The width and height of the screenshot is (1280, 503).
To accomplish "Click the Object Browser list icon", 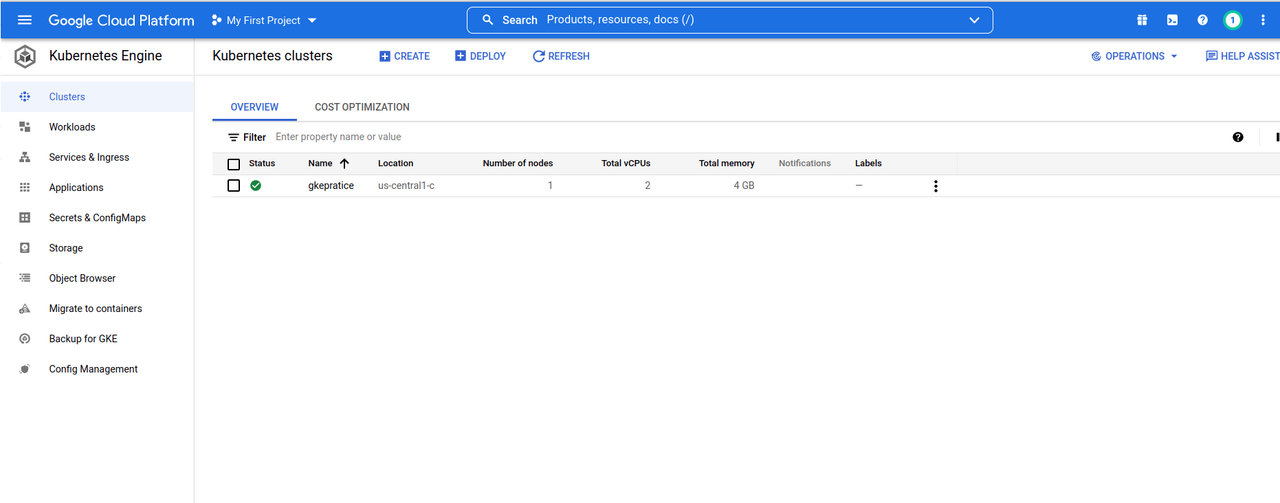I will coord(25,278).
